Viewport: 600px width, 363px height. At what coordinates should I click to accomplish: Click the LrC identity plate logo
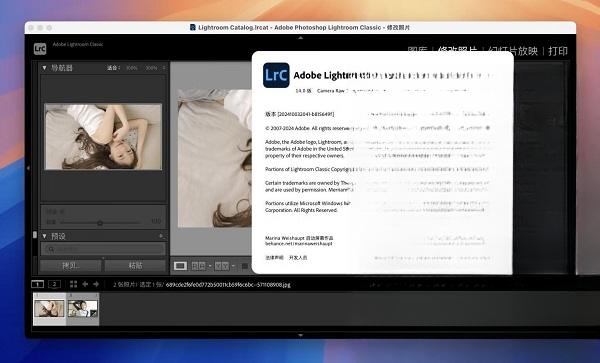40,49
